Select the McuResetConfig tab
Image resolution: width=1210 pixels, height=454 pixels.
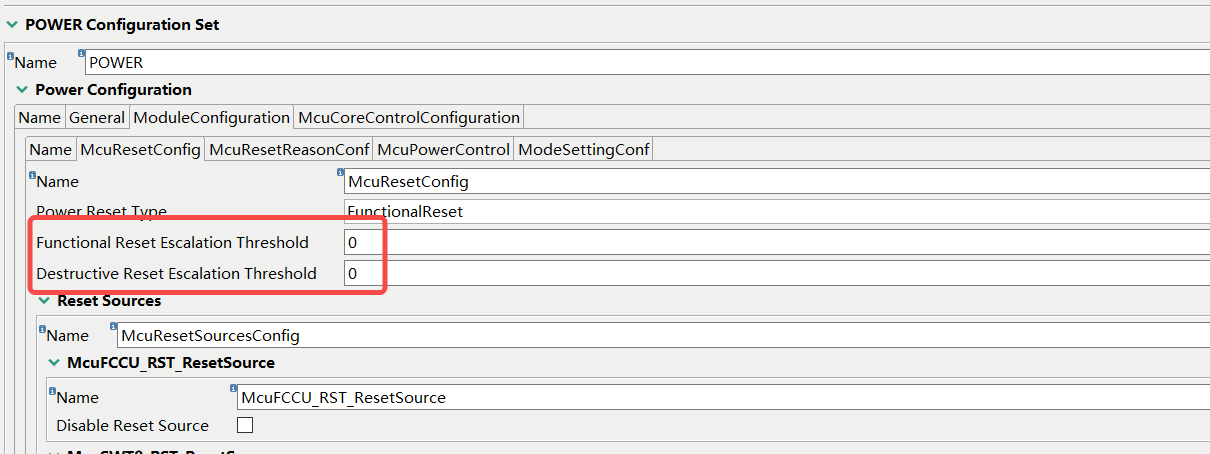[140, 150]
